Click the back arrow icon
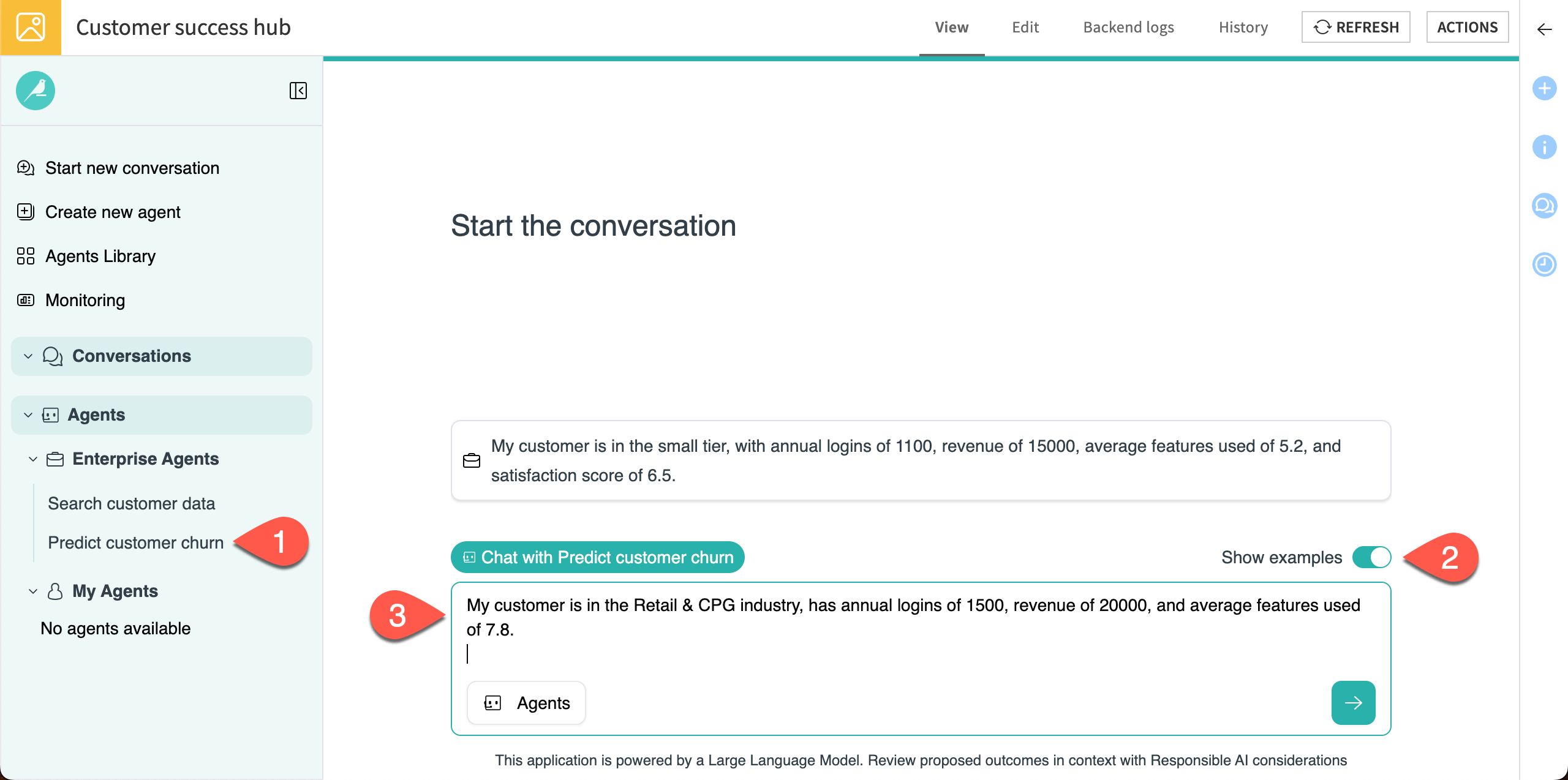Viewport: 1568px width, 780px height. (1544, 29)
